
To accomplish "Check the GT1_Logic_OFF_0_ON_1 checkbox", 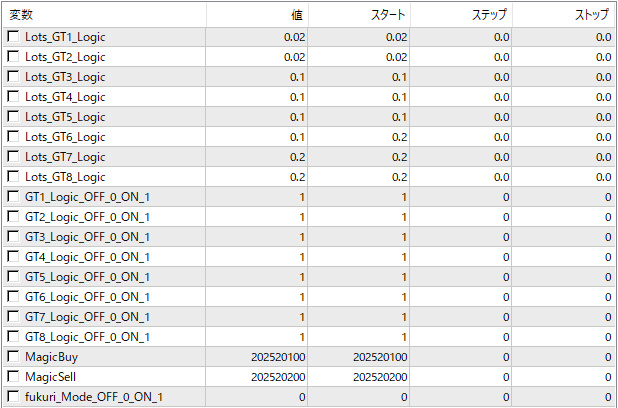I will pyautogui.click(x=13, y=197).
